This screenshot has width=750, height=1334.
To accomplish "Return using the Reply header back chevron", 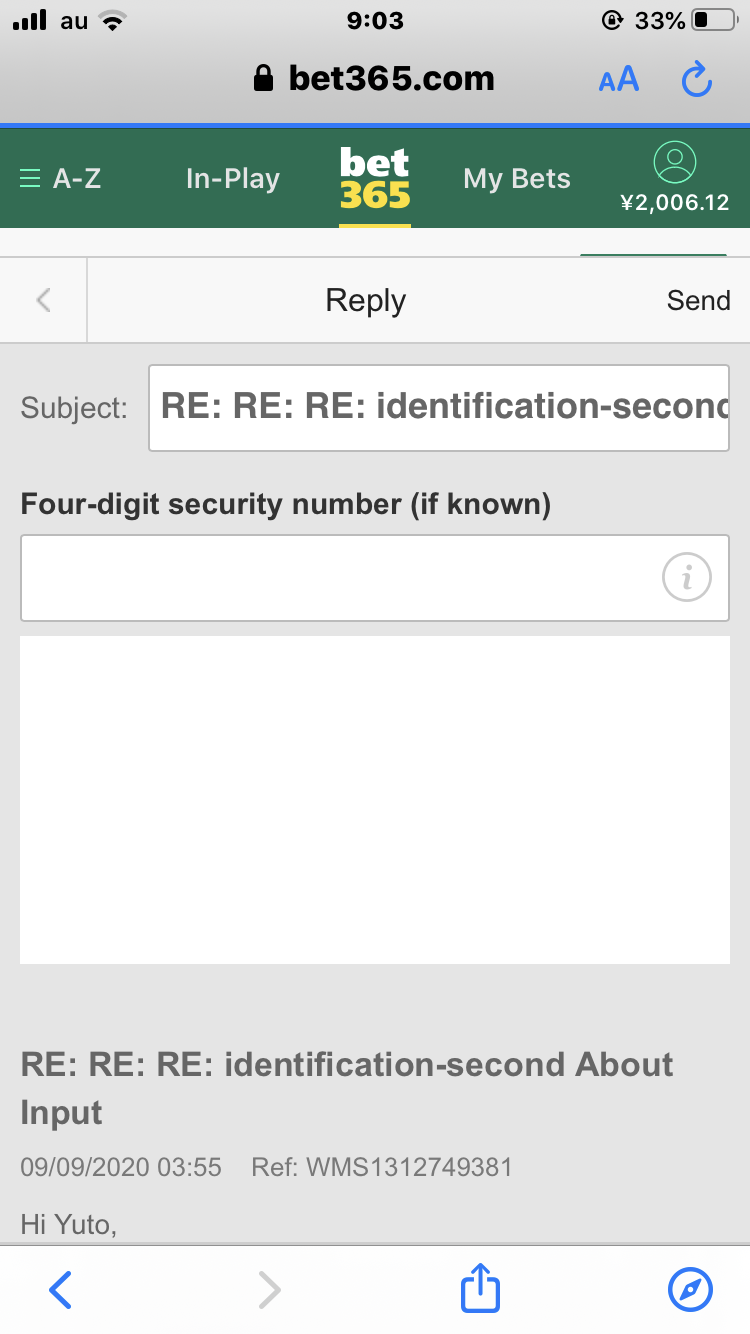I will click(43, 300).
